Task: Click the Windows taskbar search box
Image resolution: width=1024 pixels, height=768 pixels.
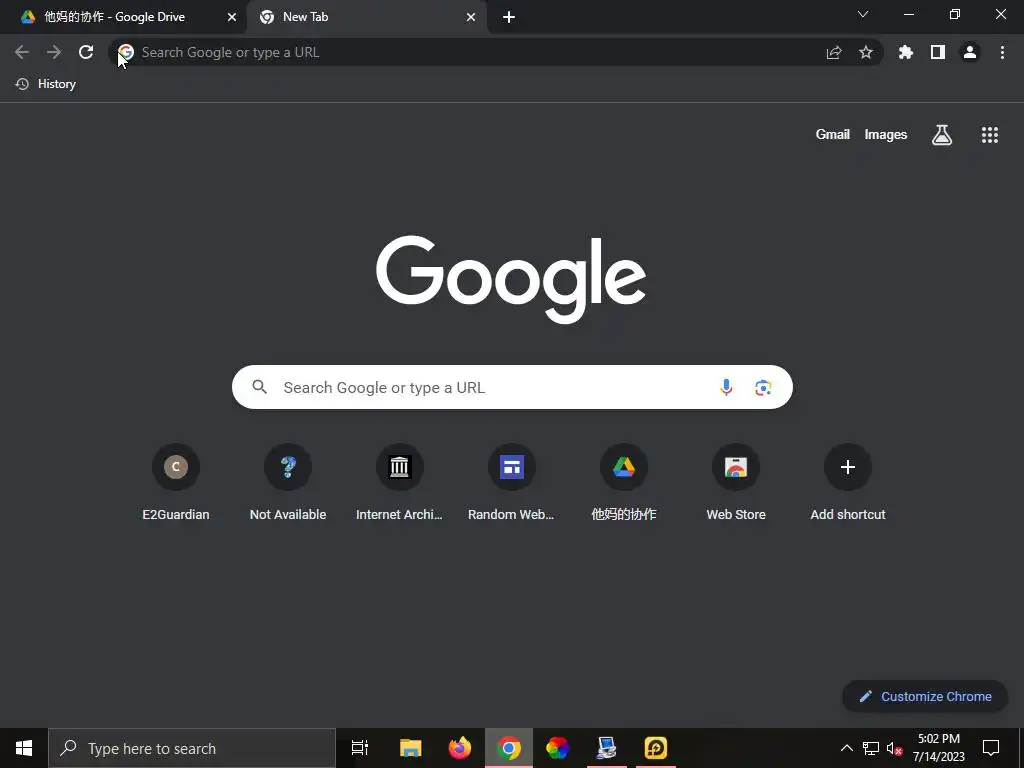Action: (192, 748)
